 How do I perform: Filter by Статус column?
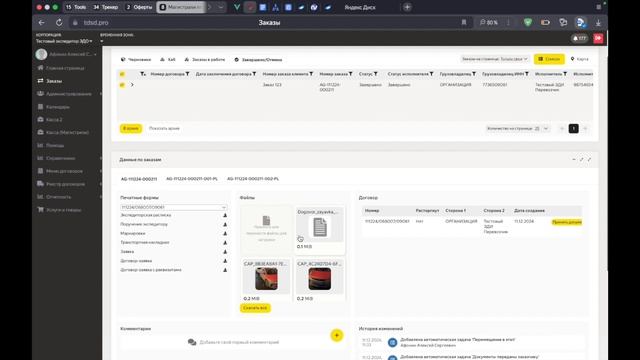coord(376,74)
